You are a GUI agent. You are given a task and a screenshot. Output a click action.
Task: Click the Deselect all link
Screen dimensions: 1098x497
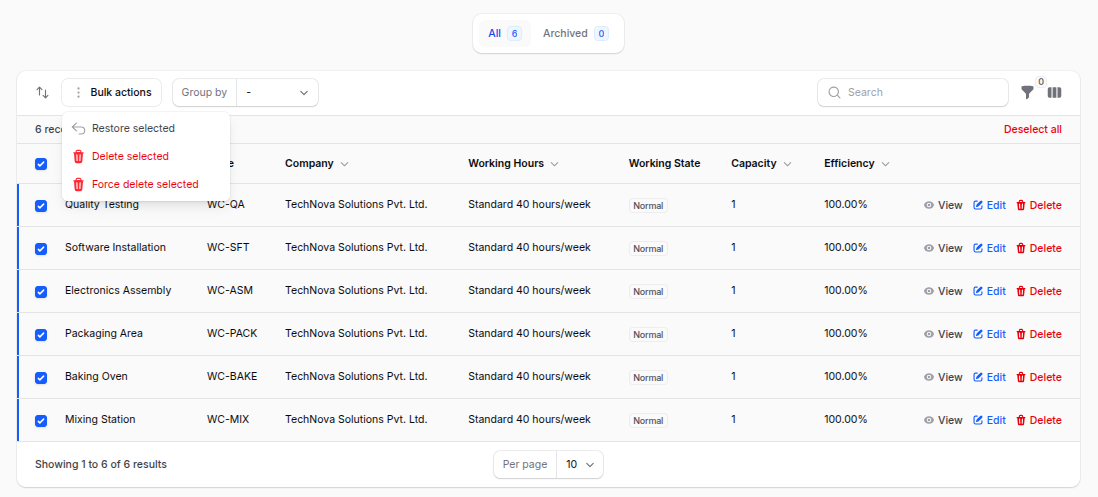pyautogui.click(x=1033, y=130)
